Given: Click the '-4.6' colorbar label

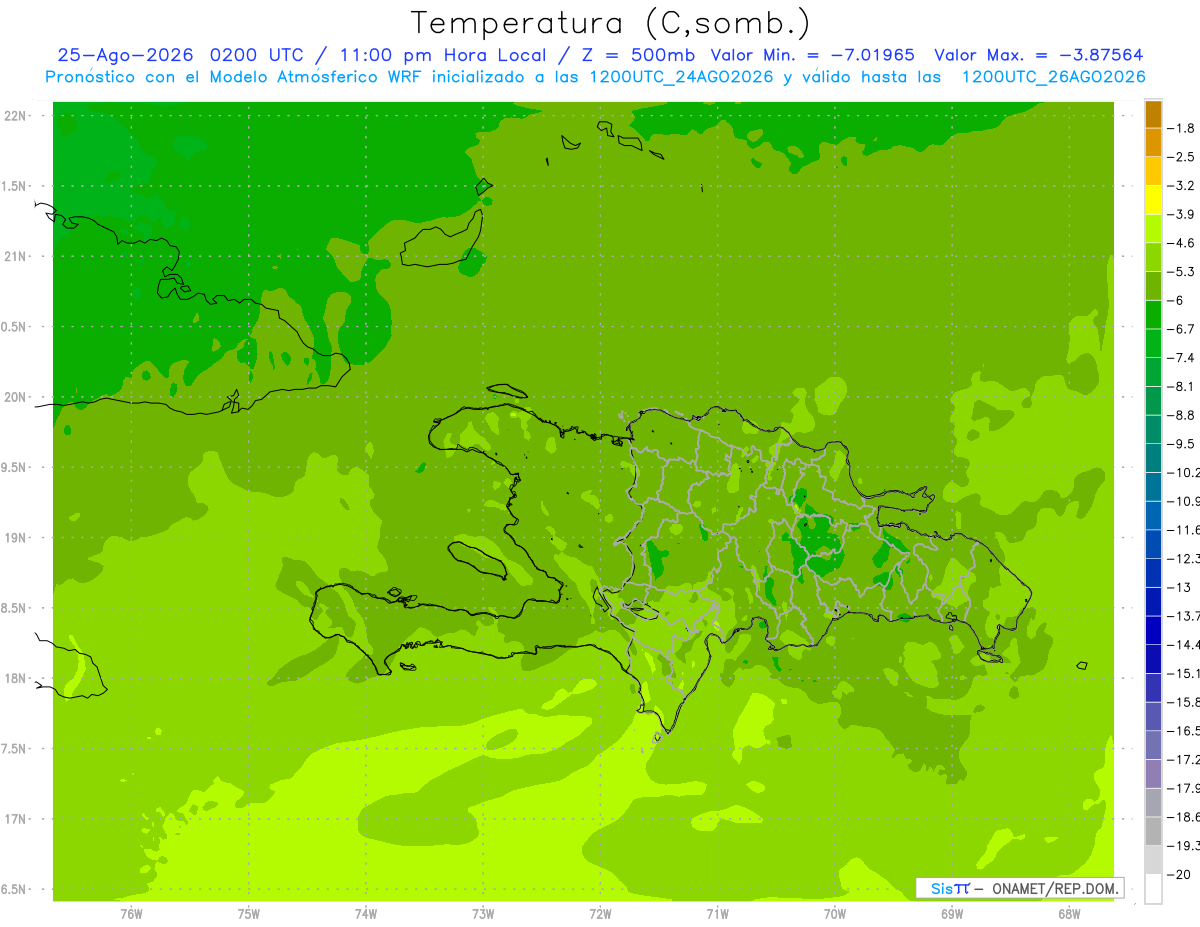Looking at the screenshot, I should (x=1181, y=243).
